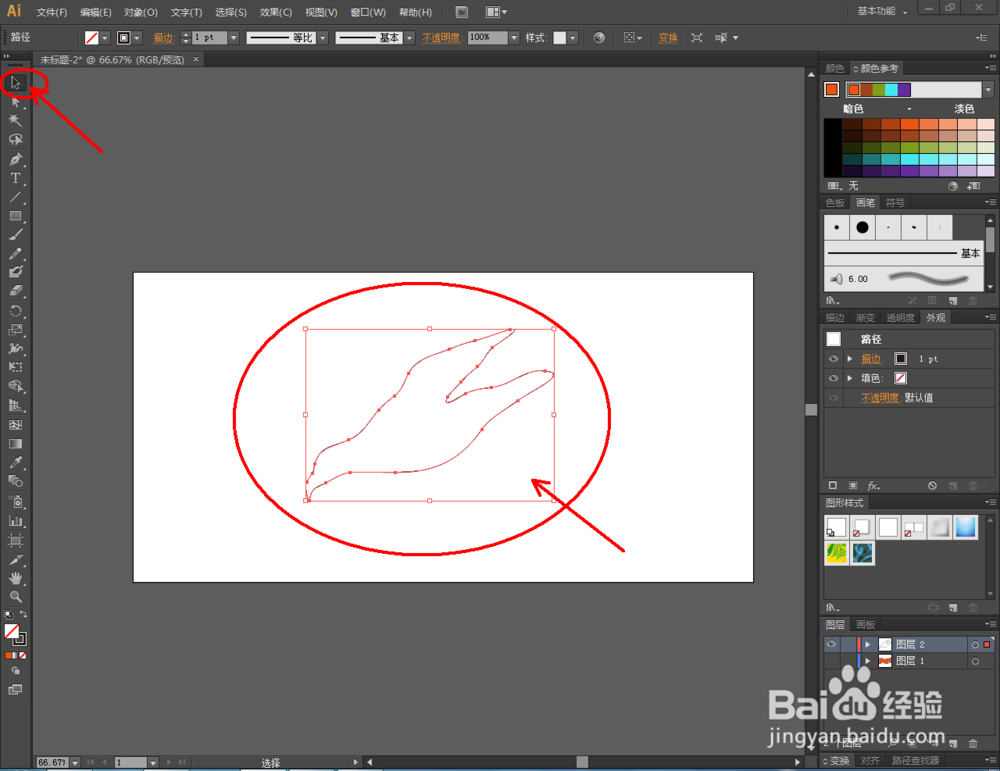This screenshot has height=771, width=1000.
Task: Open the 对象(O) menu
Action: point(140,12)
